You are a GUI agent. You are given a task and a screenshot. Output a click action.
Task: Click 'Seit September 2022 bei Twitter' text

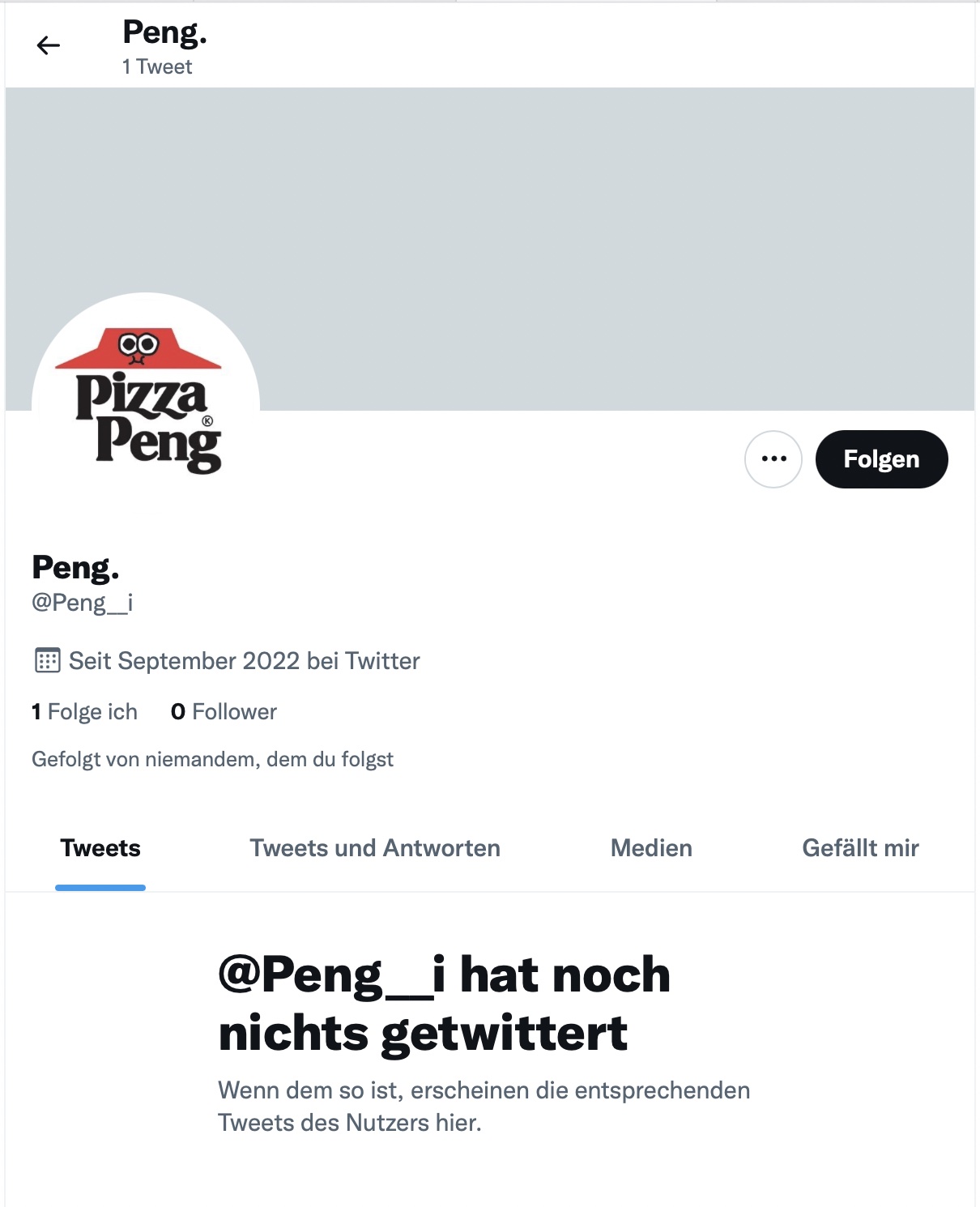pos(244,661)
